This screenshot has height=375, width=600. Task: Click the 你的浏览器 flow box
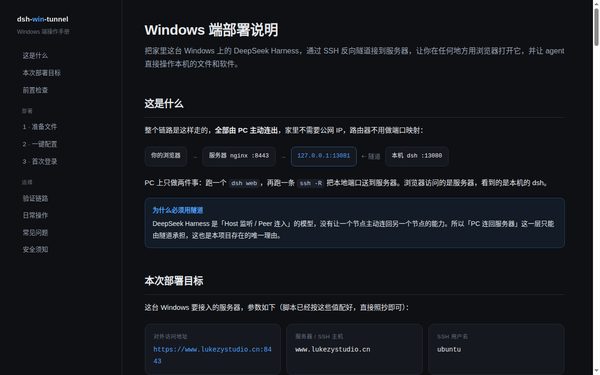166,156
